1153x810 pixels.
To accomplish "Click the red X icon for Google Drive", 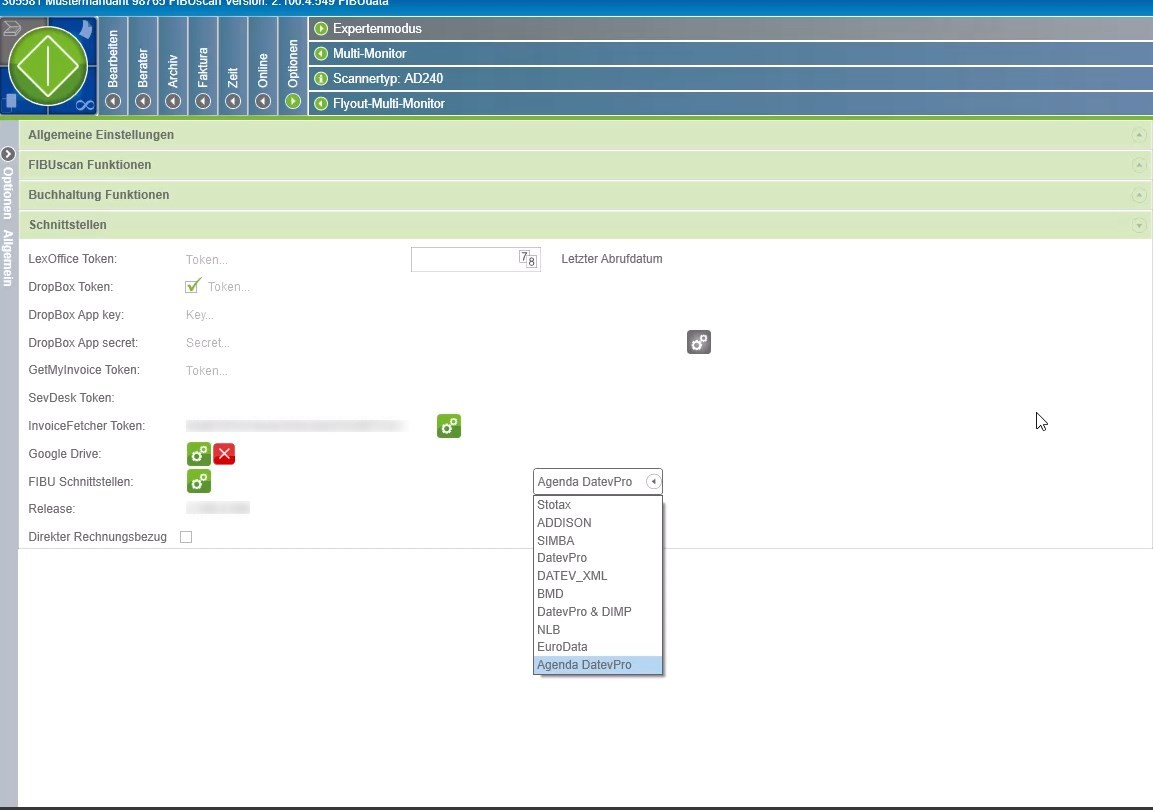I will pyautogui.click(x=224, y=454).
